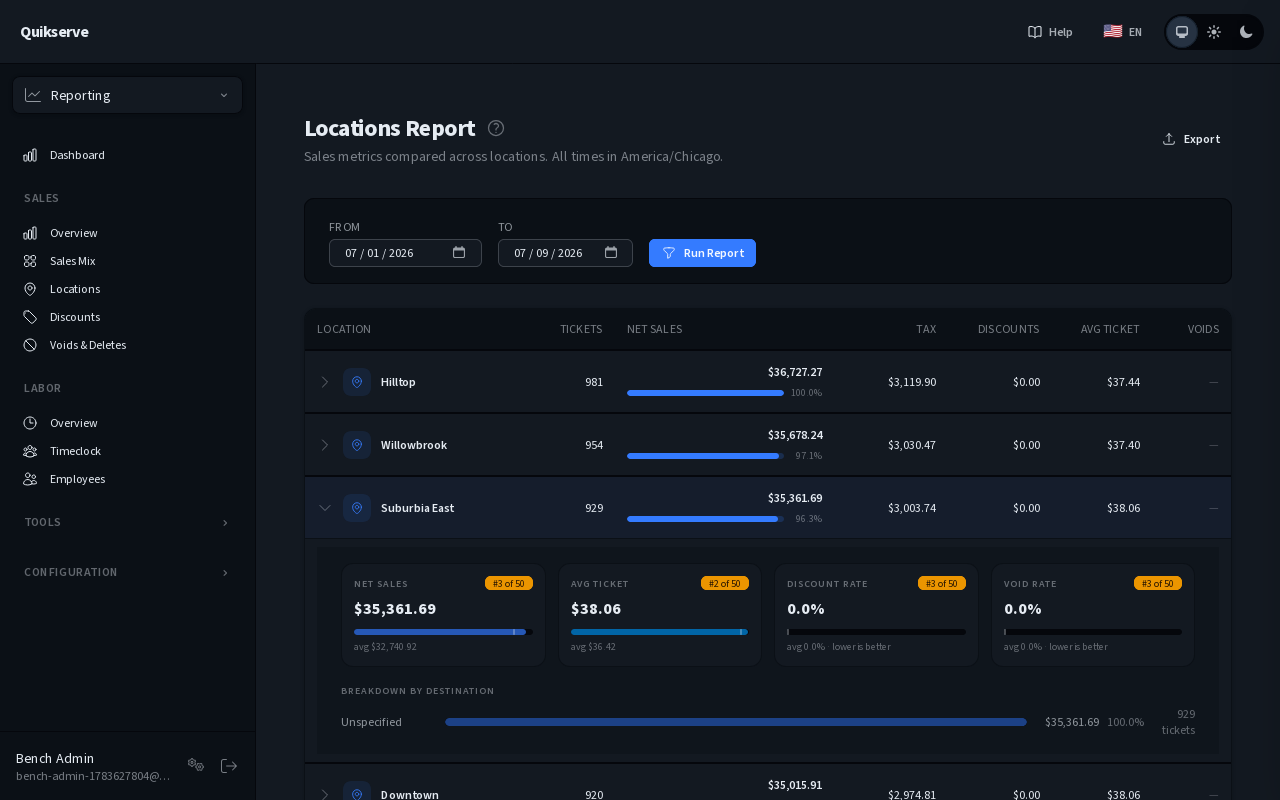
Task: Click the Dashboard bar chart icon
Action: (x=31, y=155)
